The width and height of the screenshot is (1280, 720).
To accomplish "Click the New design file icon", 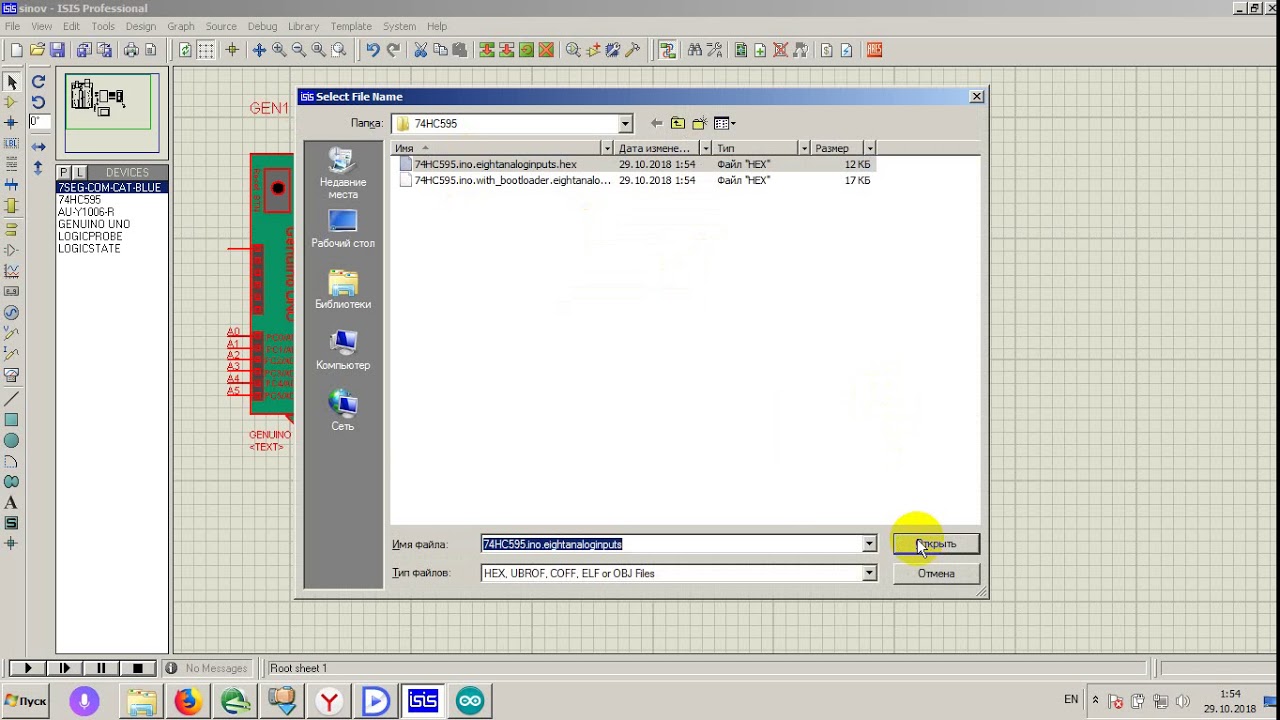I will (16, 50).
